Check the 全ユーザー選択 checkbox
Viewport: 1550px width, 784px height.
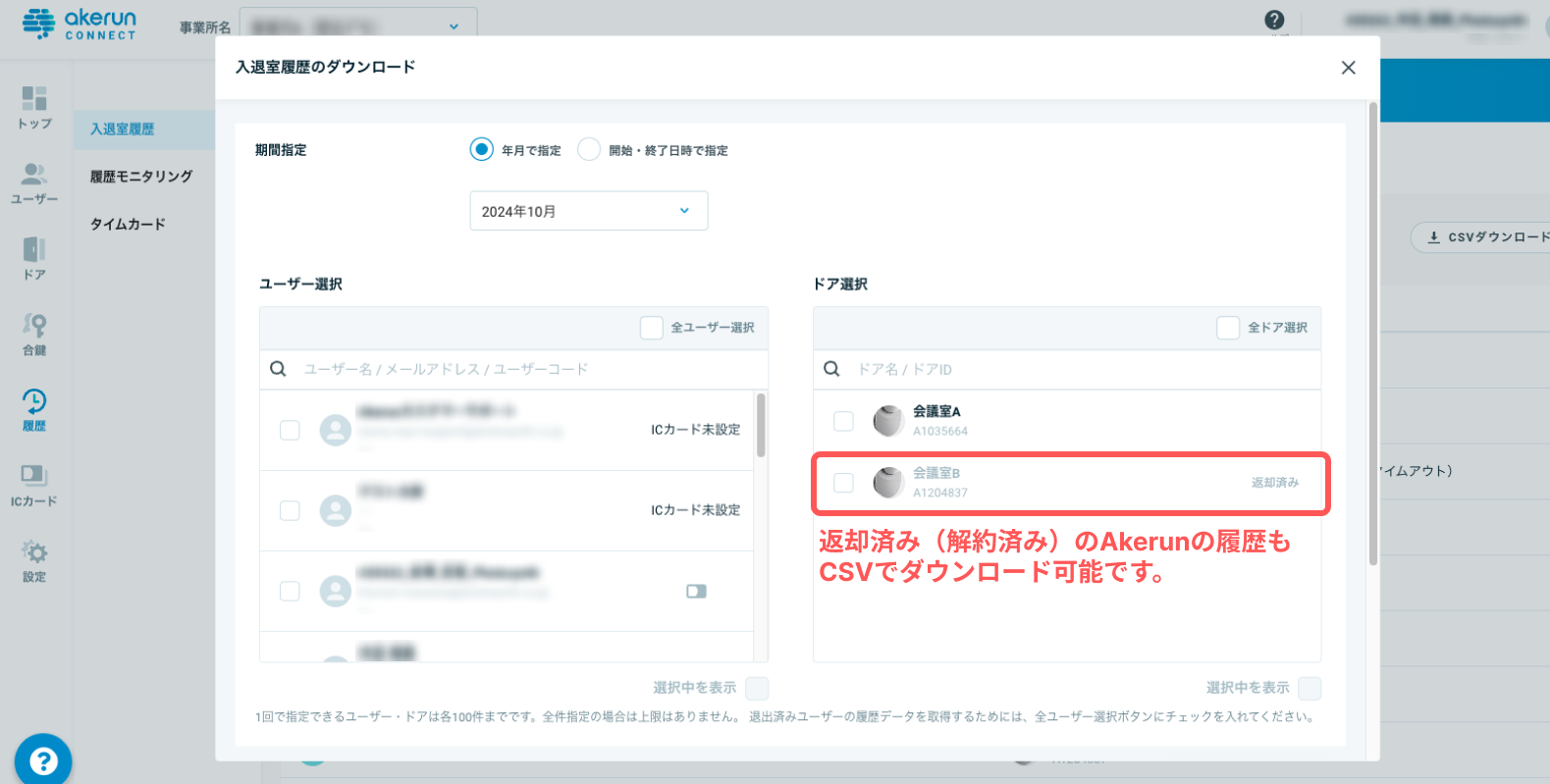[x=652, y=328]
